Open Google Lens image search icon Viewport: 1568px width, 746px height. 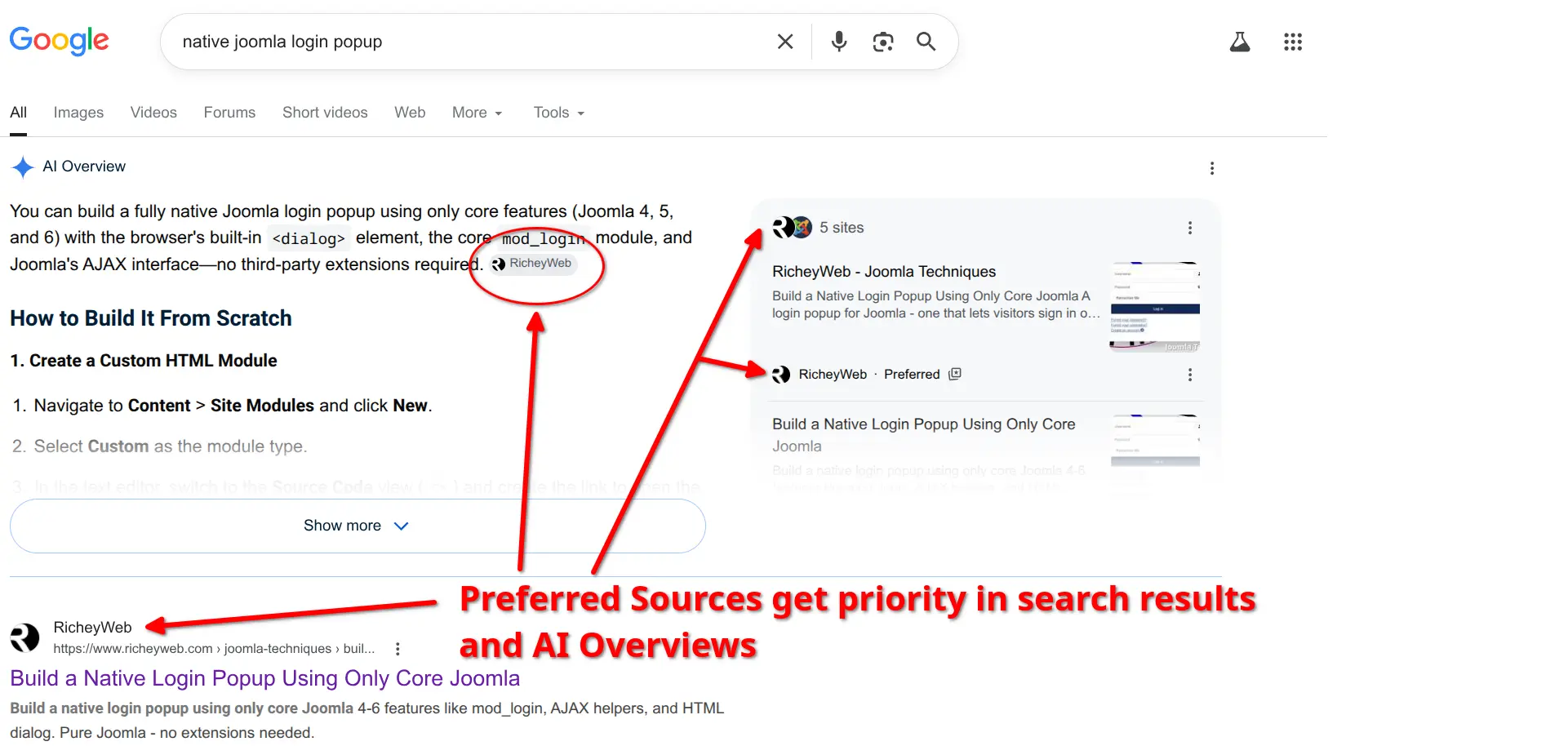coord(882,42)
